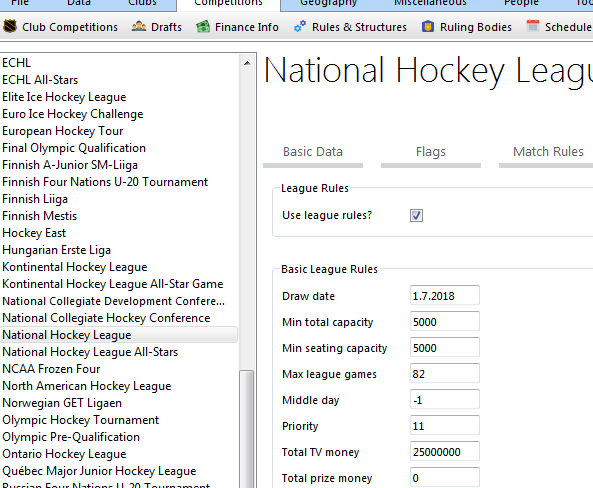Open the Rules & Structures section
Image resolution: width=593 pixels, height=488 pixels.
tap(359, 27)
